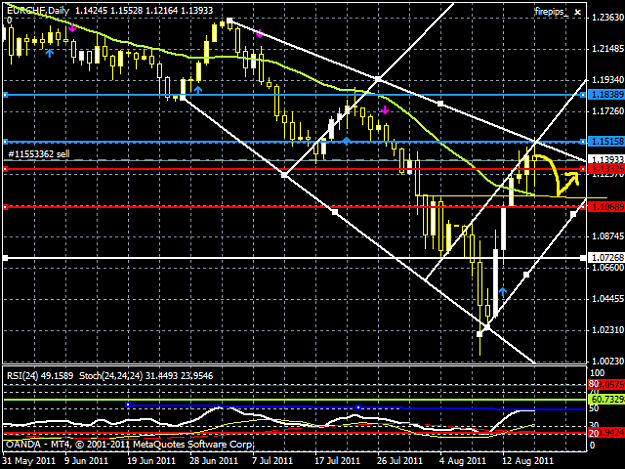The image size is (625, 469).
Task: Click the 4 Aug 2011 date label
Action: (x=463, y=461)
